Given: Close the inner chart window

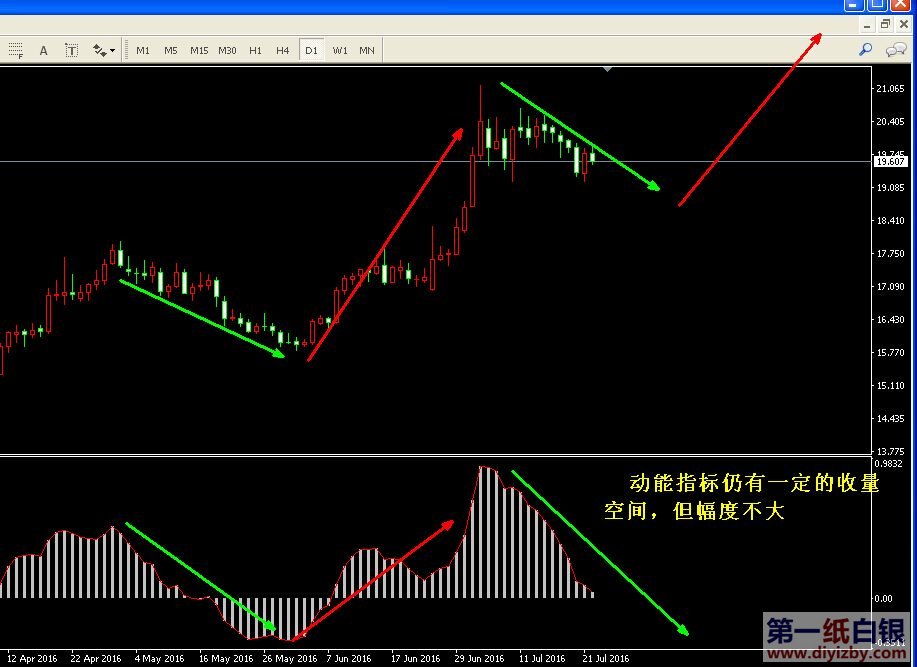Looking at the screenshot, I should click(904, 24).
